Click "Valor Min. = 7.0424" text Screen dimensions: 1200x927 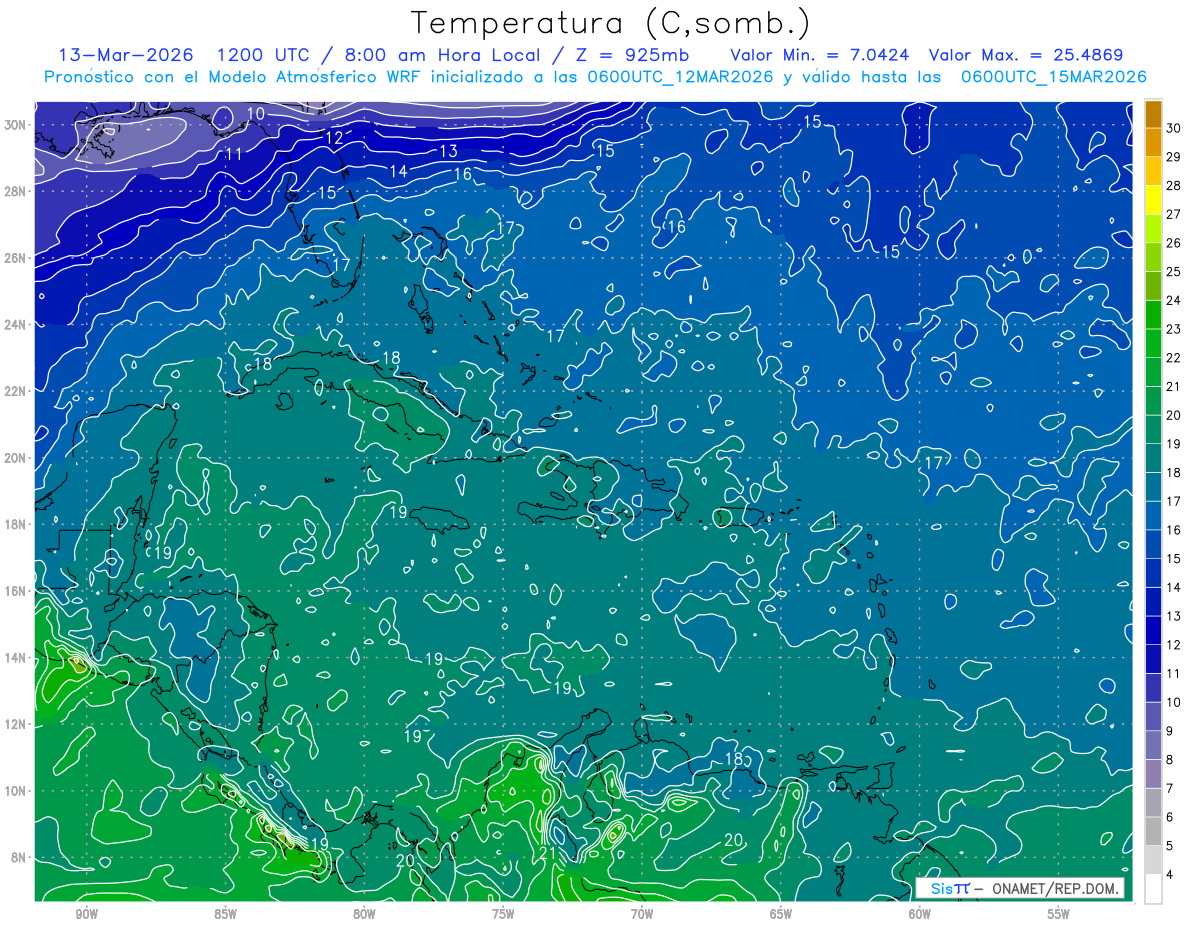coord(820,55)
